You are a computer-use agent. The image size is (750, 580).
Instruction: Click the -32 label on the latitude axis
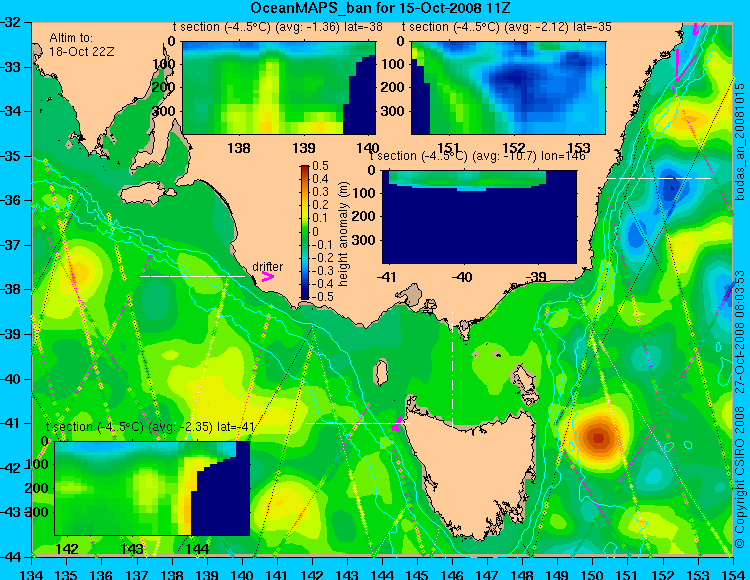tap(10, 22)
